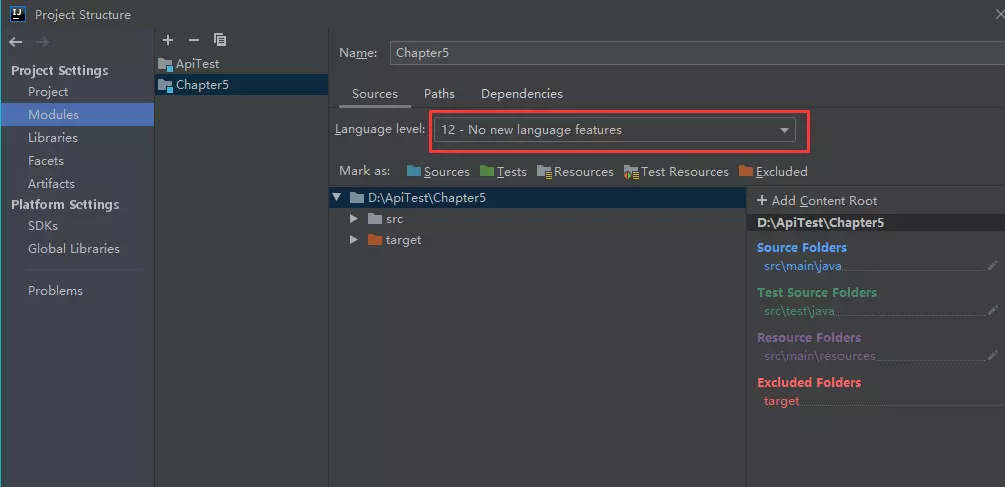
Task: Collapse the D:\ApiTest\Chapter5 root node
Action: click(x=337, y=198)
